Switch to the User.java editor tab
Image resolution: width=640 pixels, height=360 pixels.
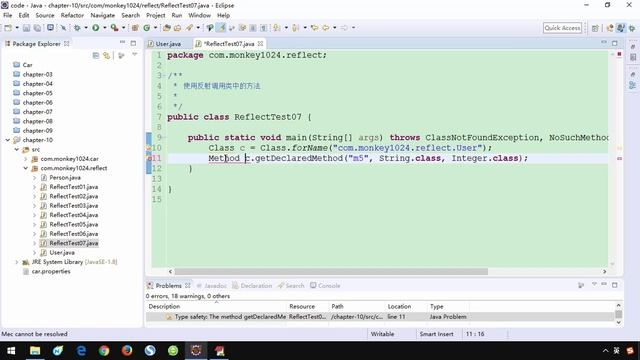[164, 44]
